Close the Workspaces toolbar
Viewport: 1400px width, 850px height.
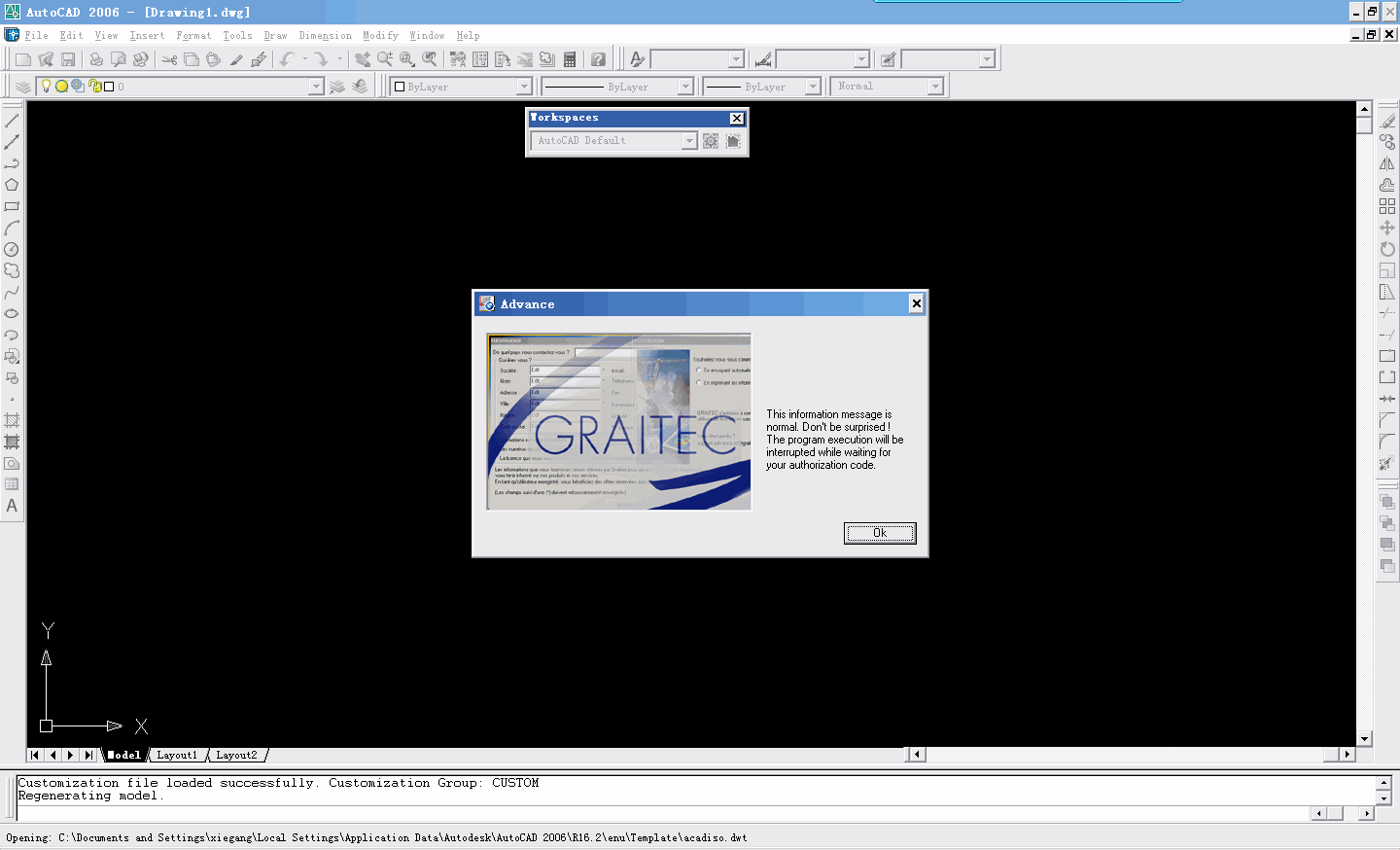click(x=737, y=118)
